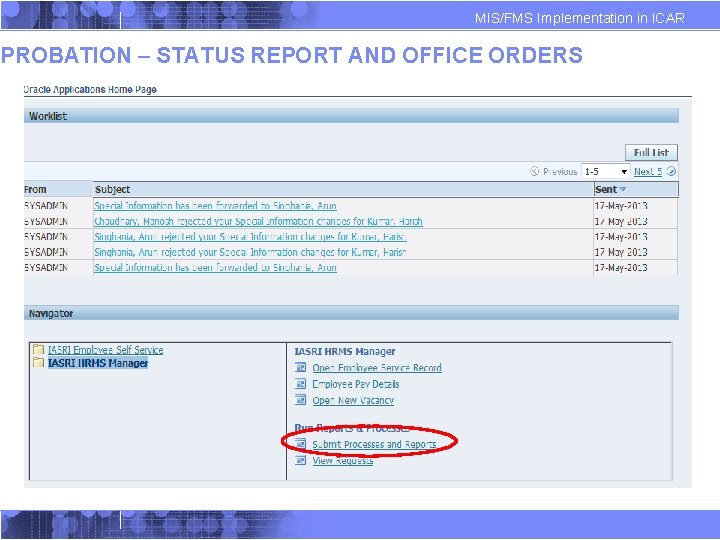Click form icon beside View Requests
Image resolution: width=720 pixels, height=540 pixels.
pos(300,460)
